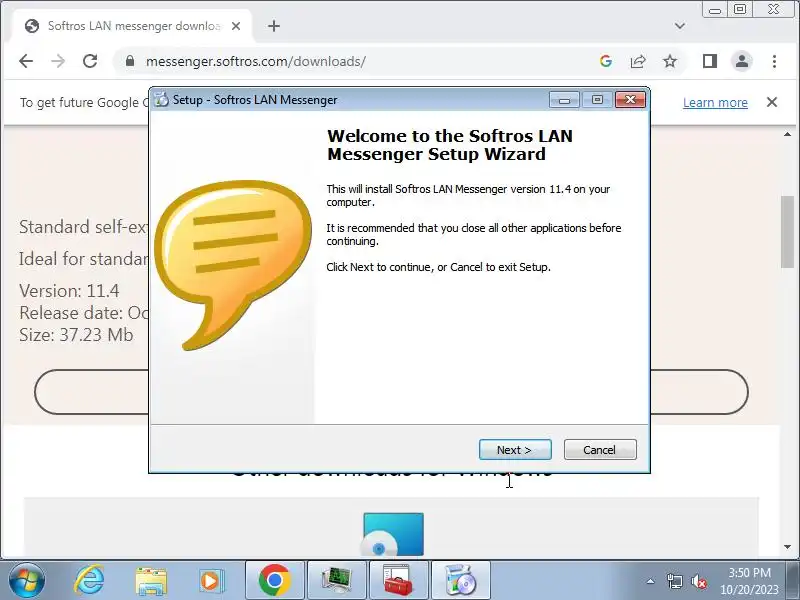Show hidden system tray icons
The height and width of the screenshot is (600, 800).
click(650, 581)
